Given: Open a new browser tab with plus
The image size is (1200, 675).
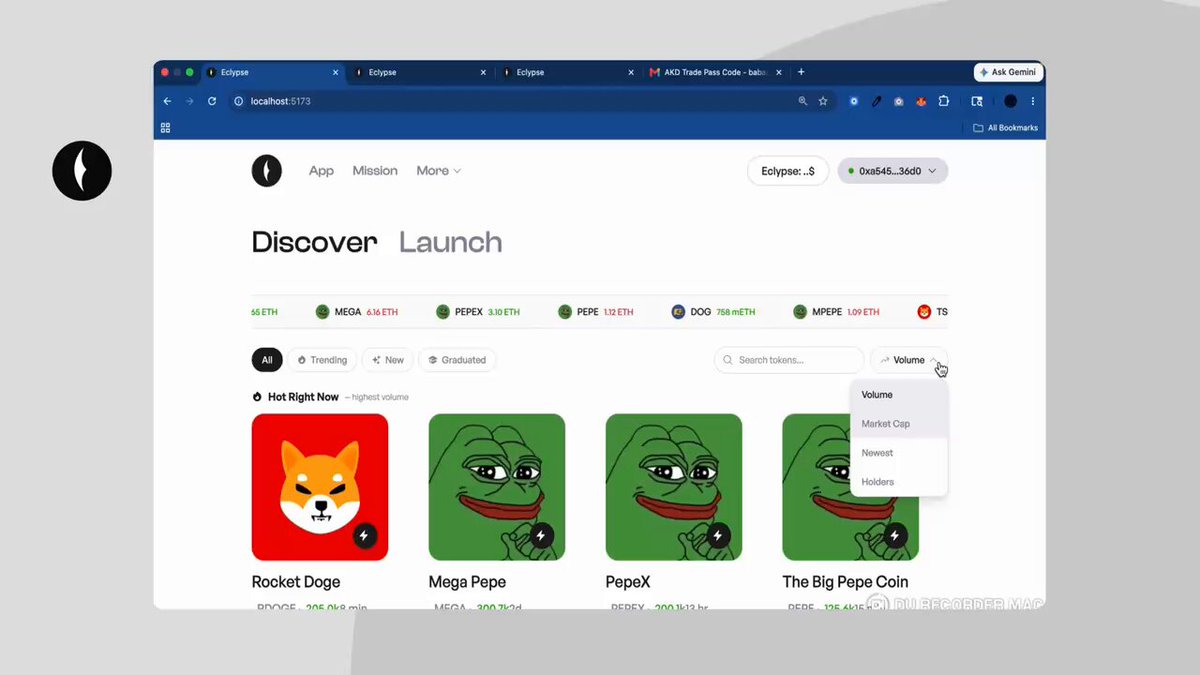Looking at the screenshot, I should [801, 72].
